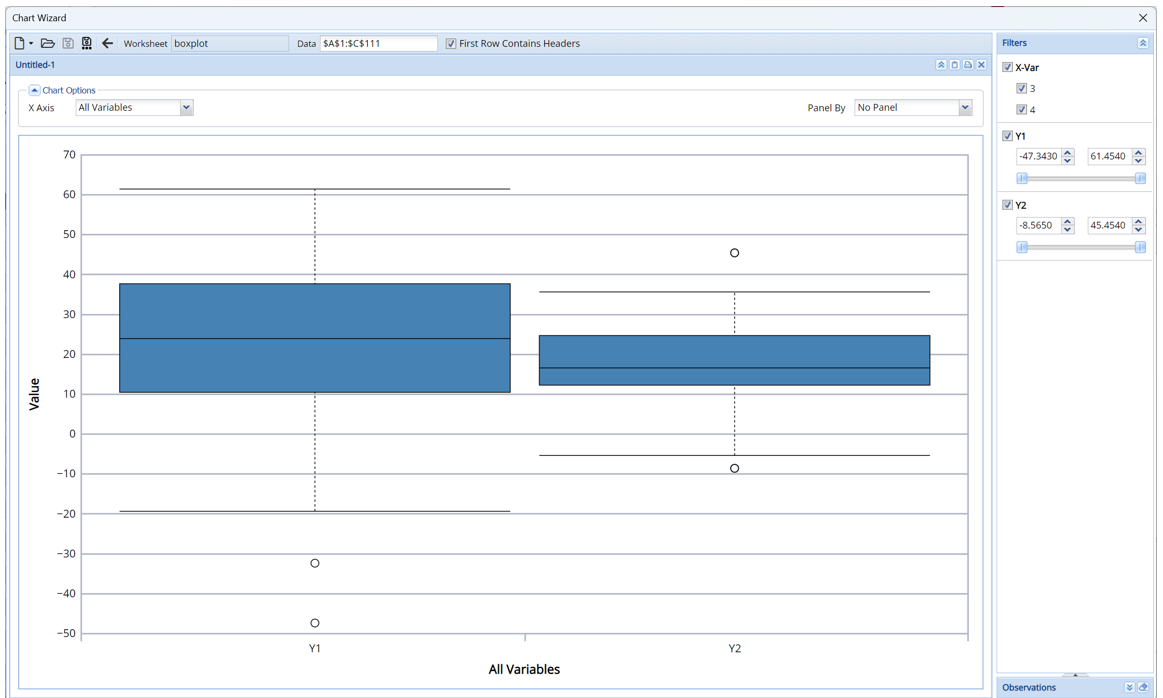
Task: Open the Panel By dropdown
Action: pos(965,108)
